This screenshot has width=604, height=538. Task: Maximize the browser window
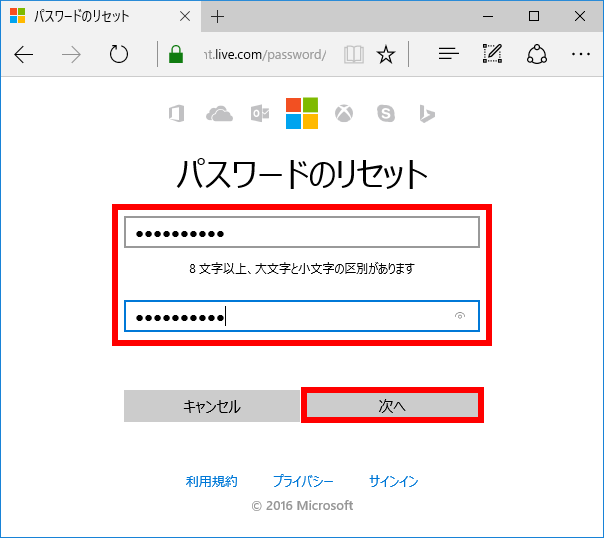pyautogui.click(x=534, y=16)
